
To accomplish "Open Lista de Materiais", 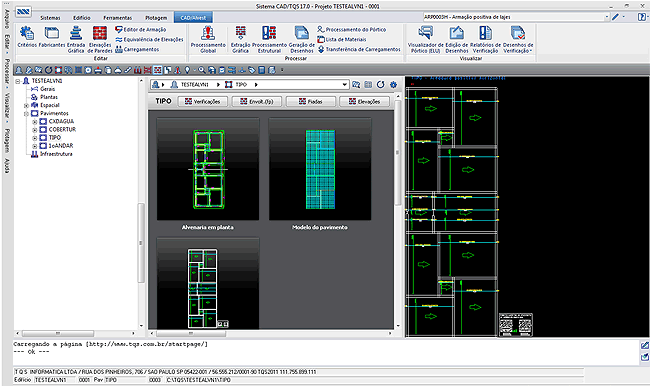I will 342,39.
